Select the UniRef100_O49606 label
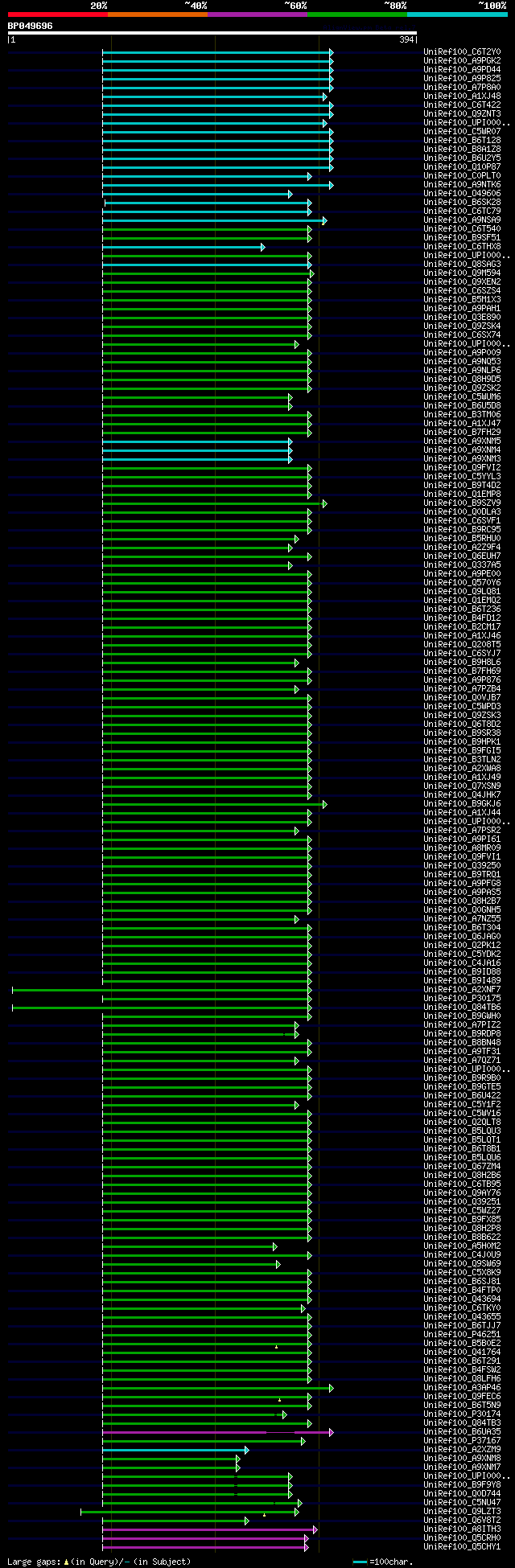 click(x=462, y=194)
